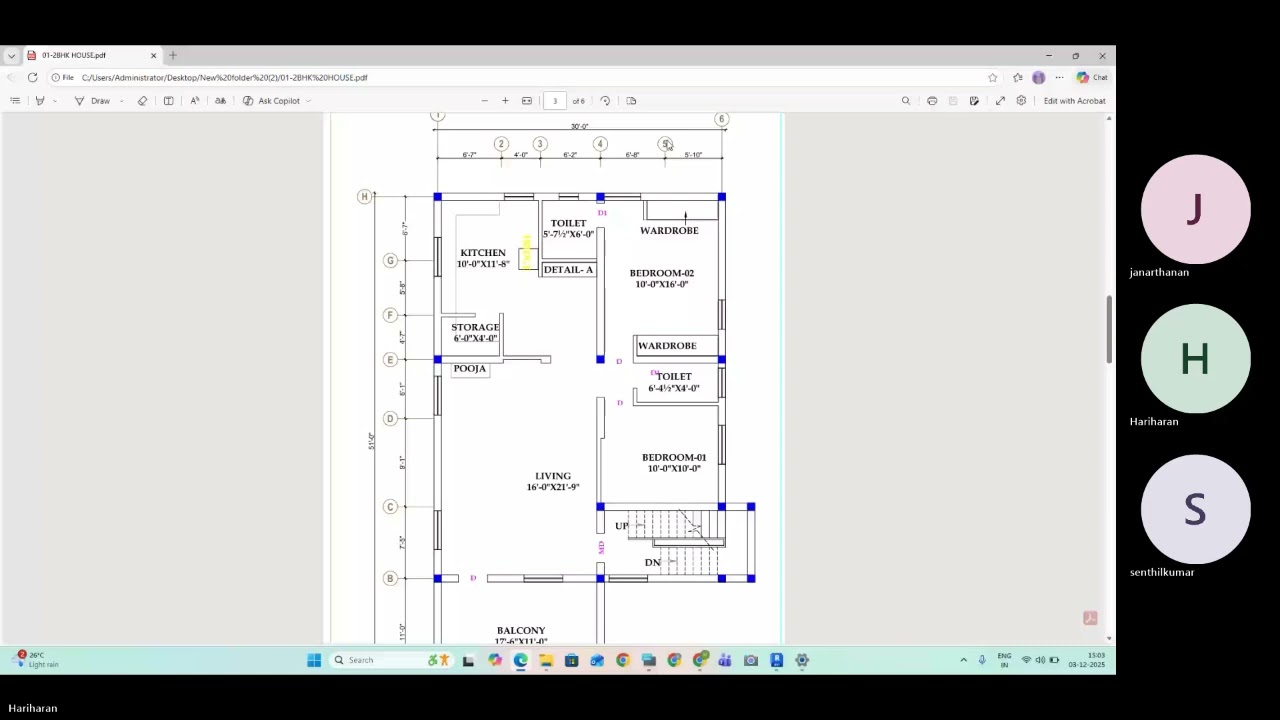This screenshot has height=720, width=1280.
Task: Open a new browser tab
Action: click(173, 56)
